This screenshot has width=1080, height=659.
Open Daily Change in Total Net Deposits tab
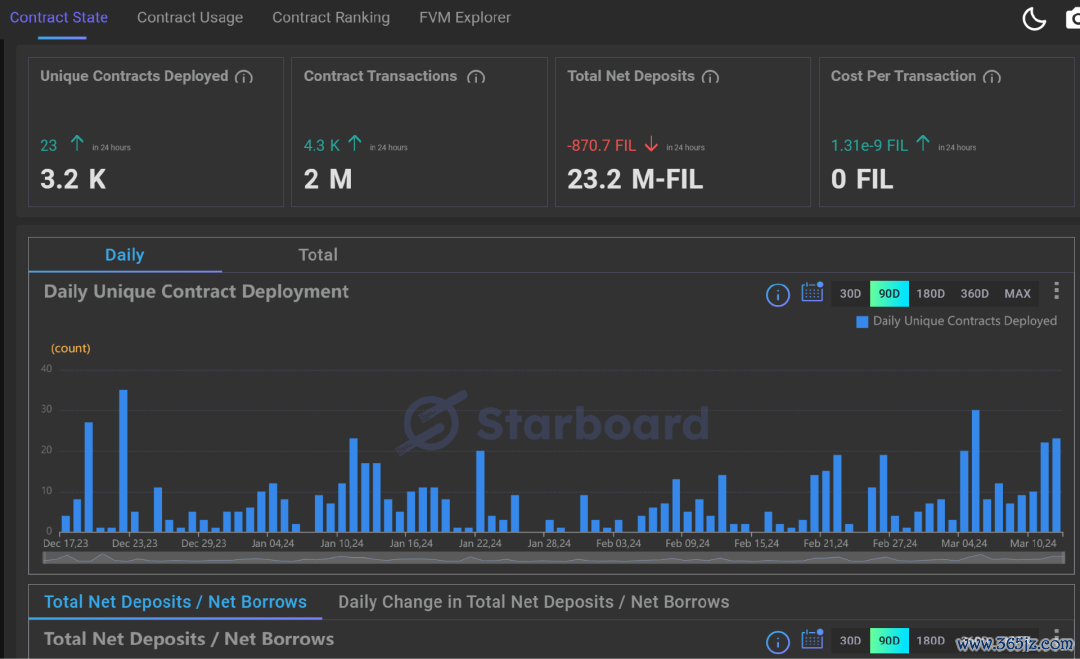point(533,602)
